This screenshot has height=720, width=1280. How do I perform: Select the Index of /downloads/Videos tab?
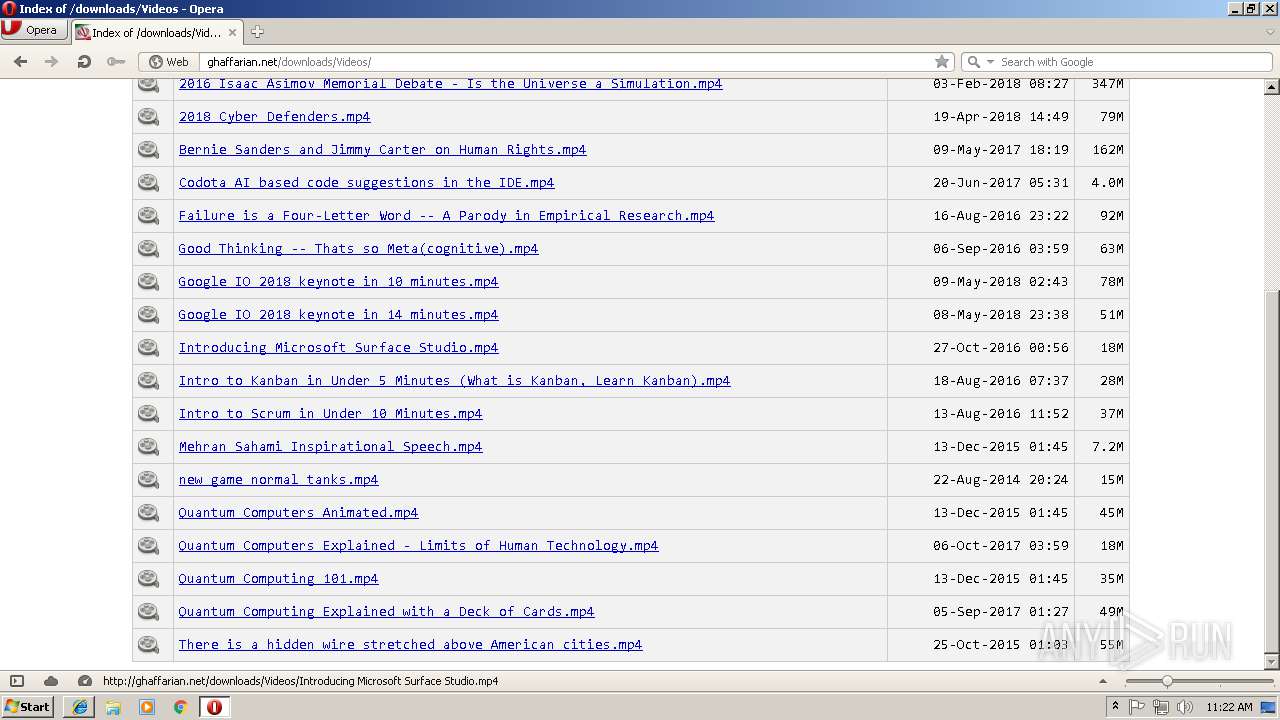coord(156,32)
